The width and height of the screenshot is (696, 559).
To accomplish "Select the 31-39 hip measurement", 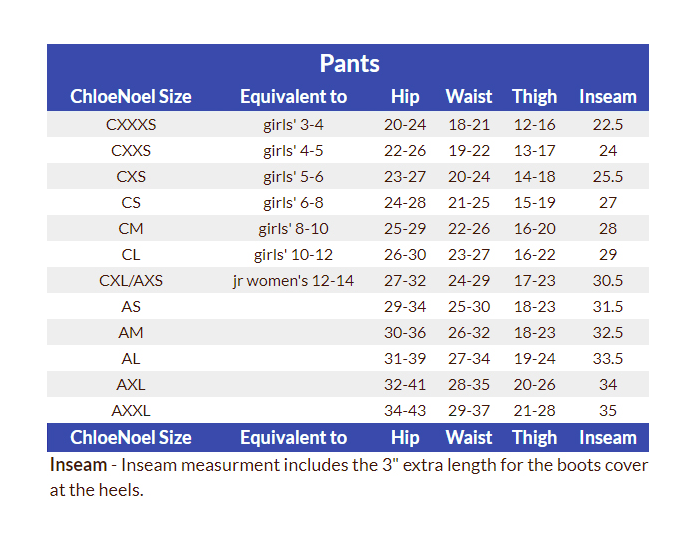I will click(x=405, y=359).
